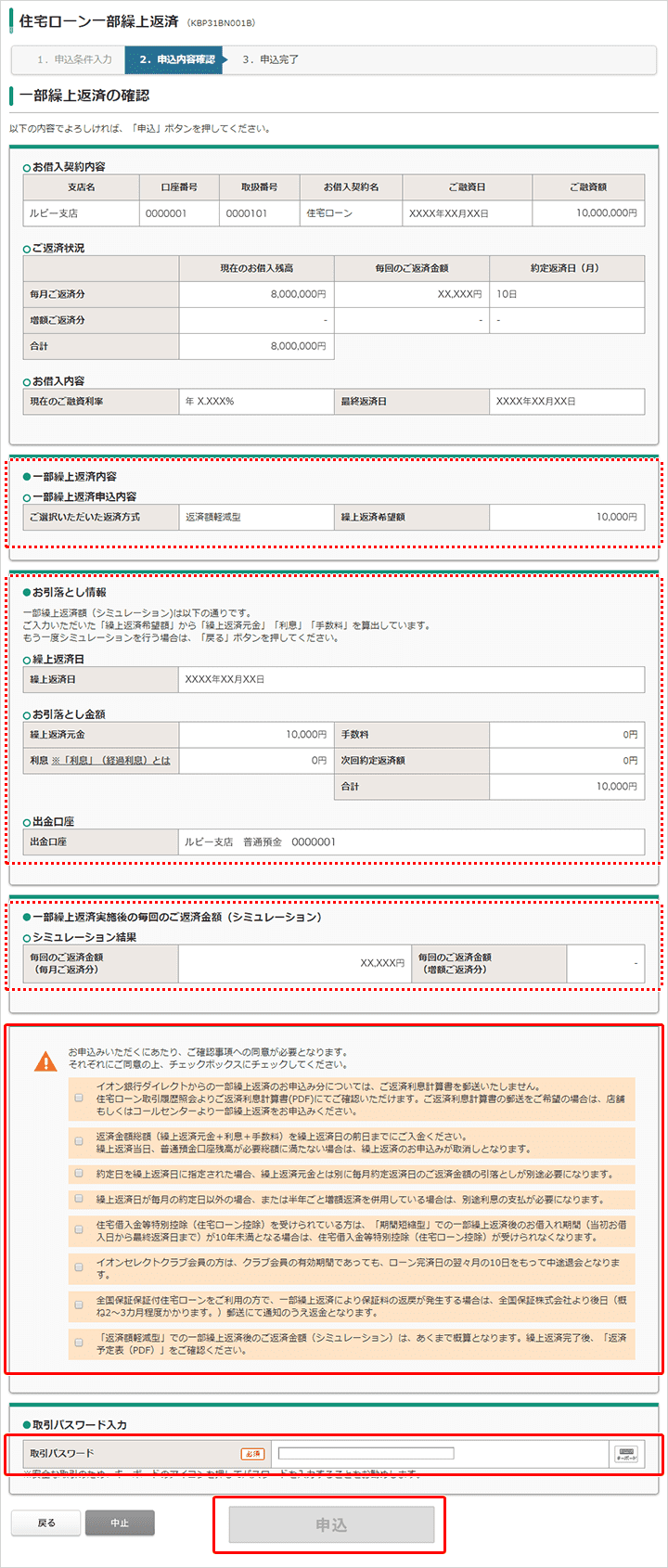Check the 繰上返済日の前日までにご入金 agreement box
Image resolution: width=668 pixels, height=1568 pixels.
tap(79, 1142)
